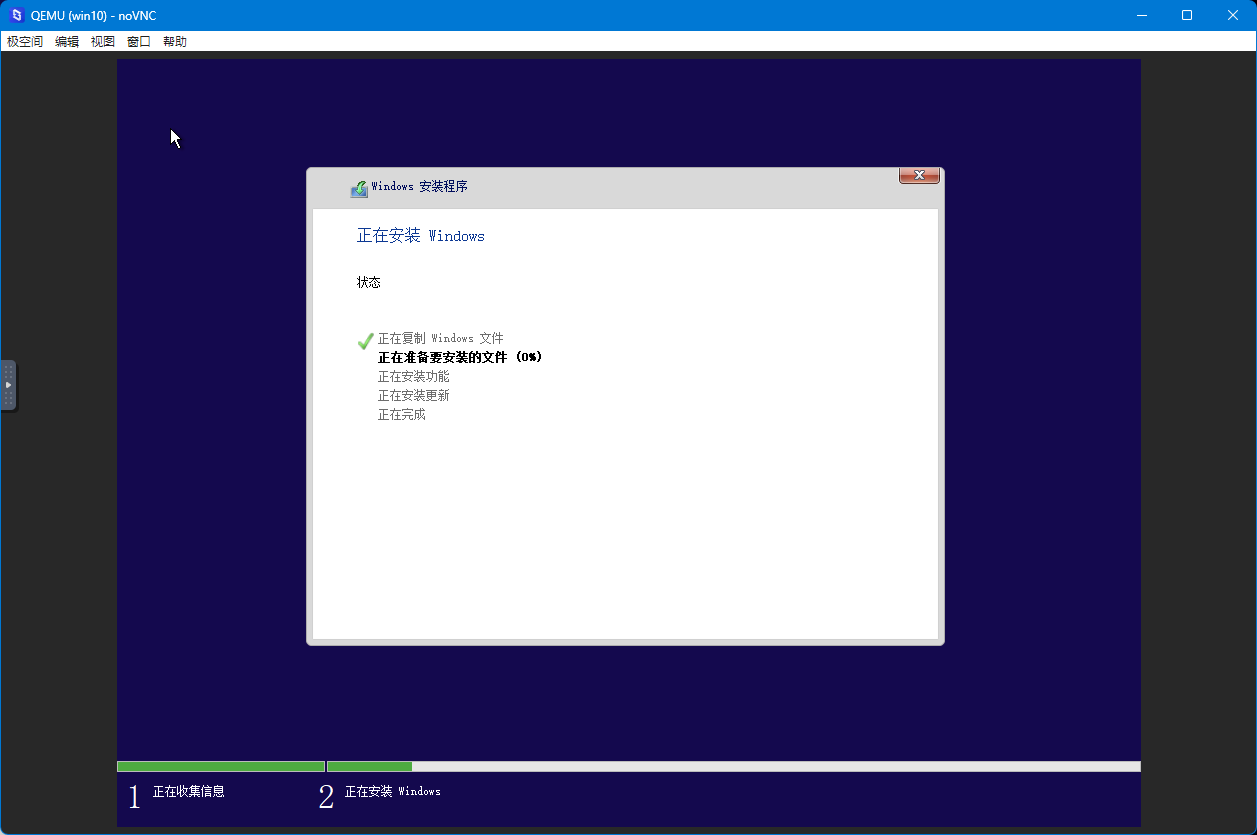Viewport: 1257px width, 835px height.
Task: Close the Windows 安装程序 dialog with red X
Action: (x=919, y=176)
